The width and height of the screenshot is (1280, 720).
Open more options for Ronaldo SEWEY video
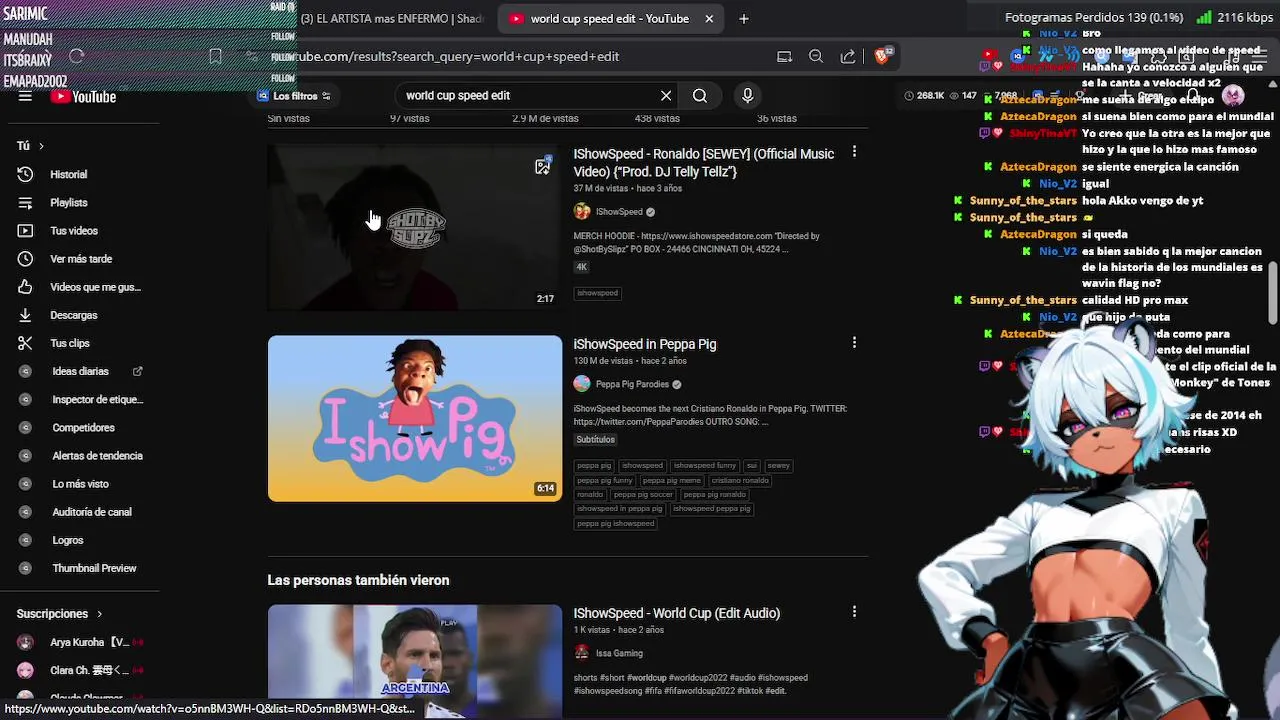click(854, 152)
